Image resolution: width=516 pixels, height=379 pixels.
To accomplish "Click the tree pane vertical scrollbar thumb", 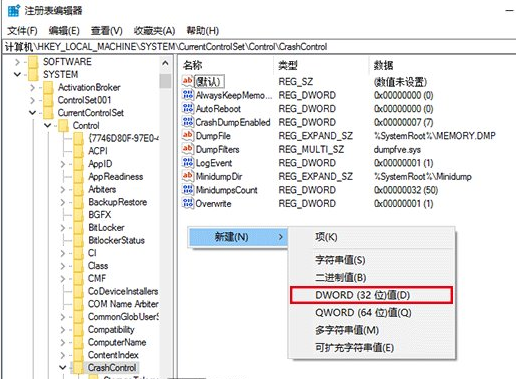I will click(165, 81).
